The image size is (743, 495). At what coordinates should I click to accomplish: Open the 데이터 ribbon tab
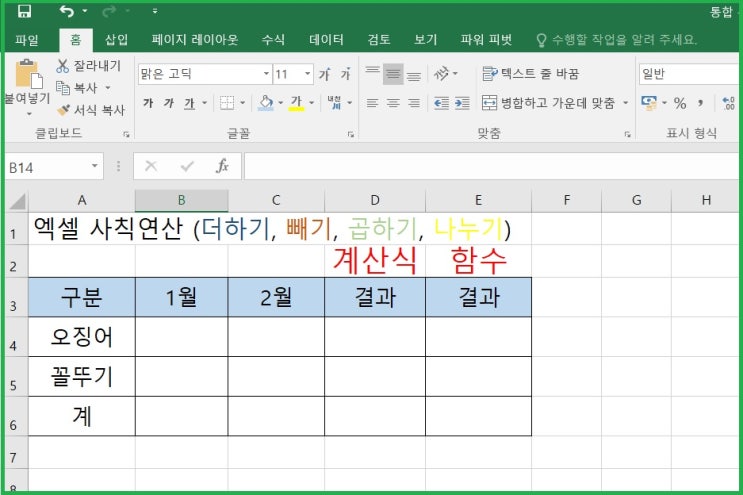click(326, 40)
